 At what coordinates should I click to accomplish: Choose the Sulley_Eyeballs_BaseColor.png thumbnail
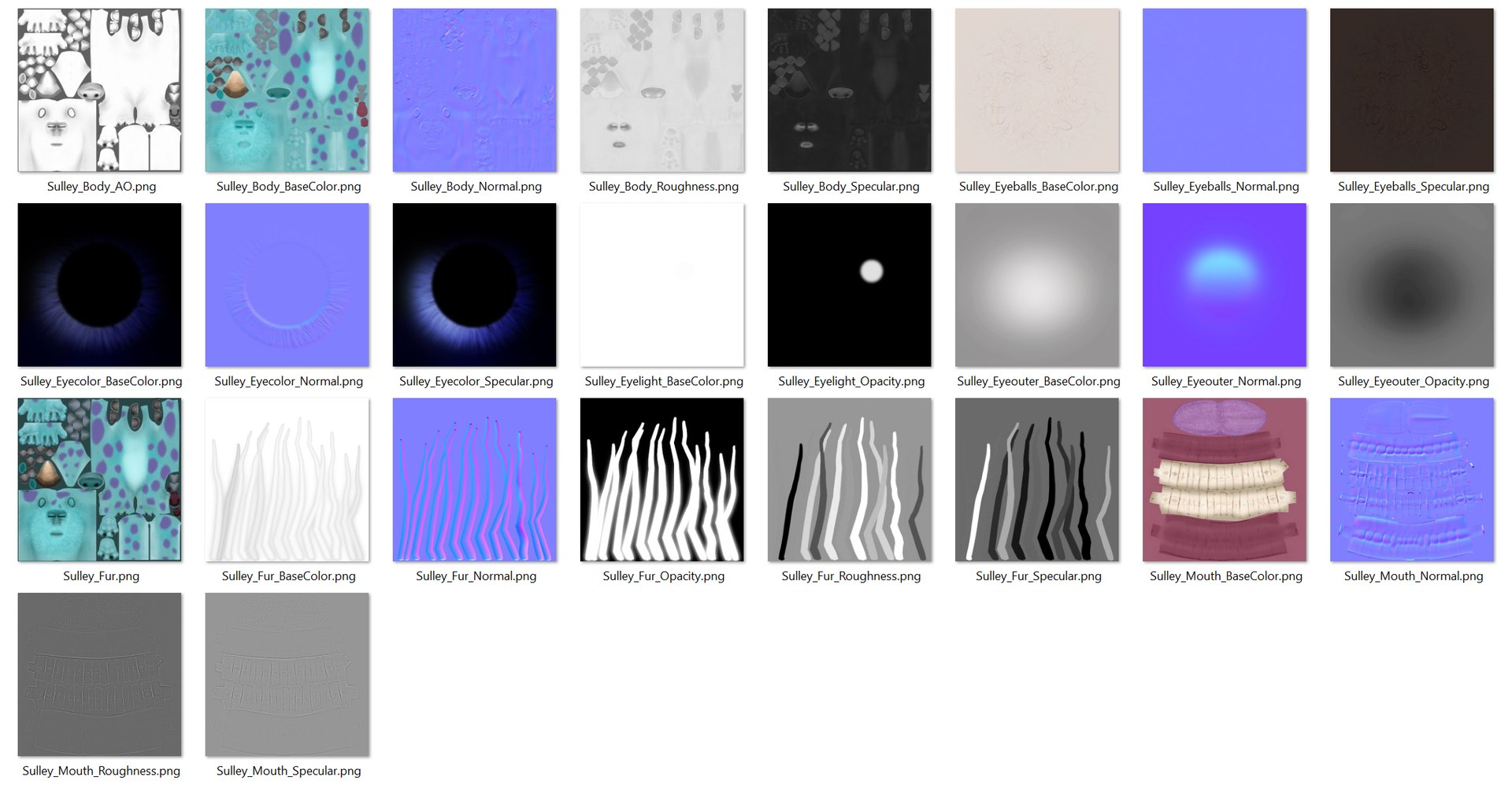tap(1037, 91)
